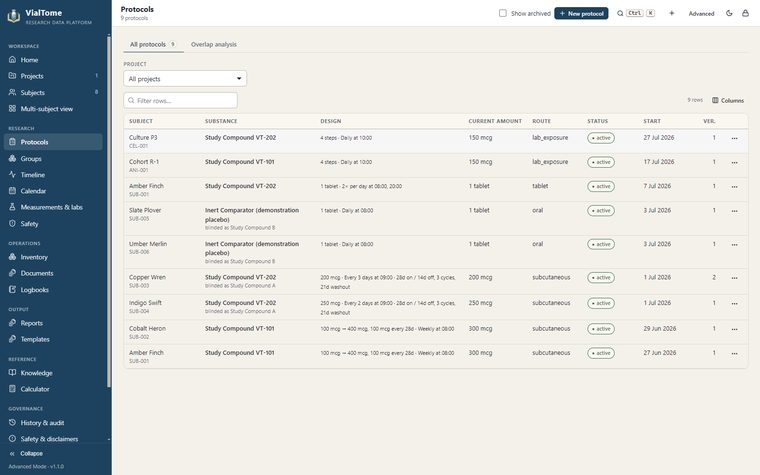
Task: Sort by Current Amount column header
Action: pos(495,121)
